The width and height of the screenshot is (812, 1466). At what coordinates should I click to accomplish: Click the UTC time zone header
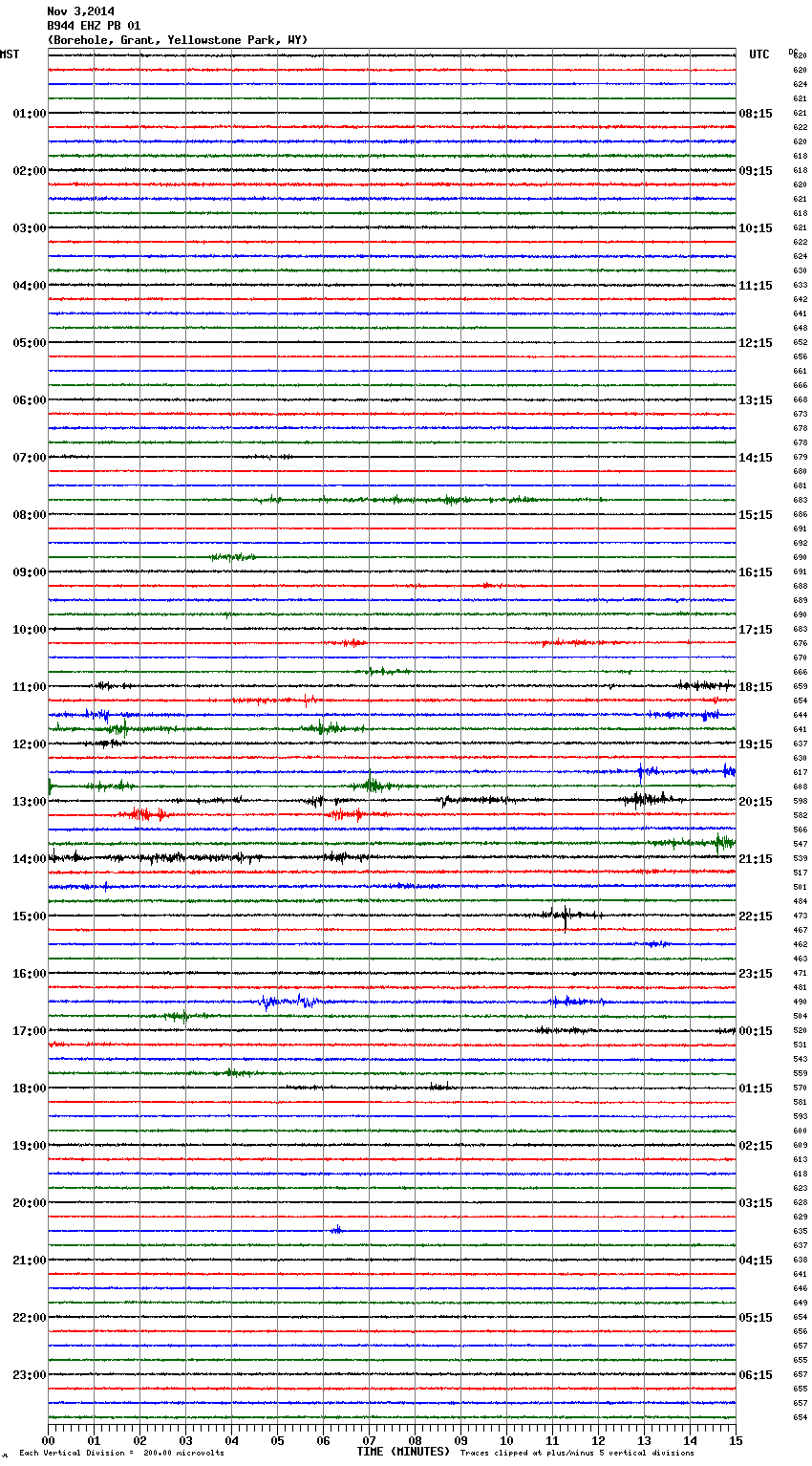[x=759, y=54]
